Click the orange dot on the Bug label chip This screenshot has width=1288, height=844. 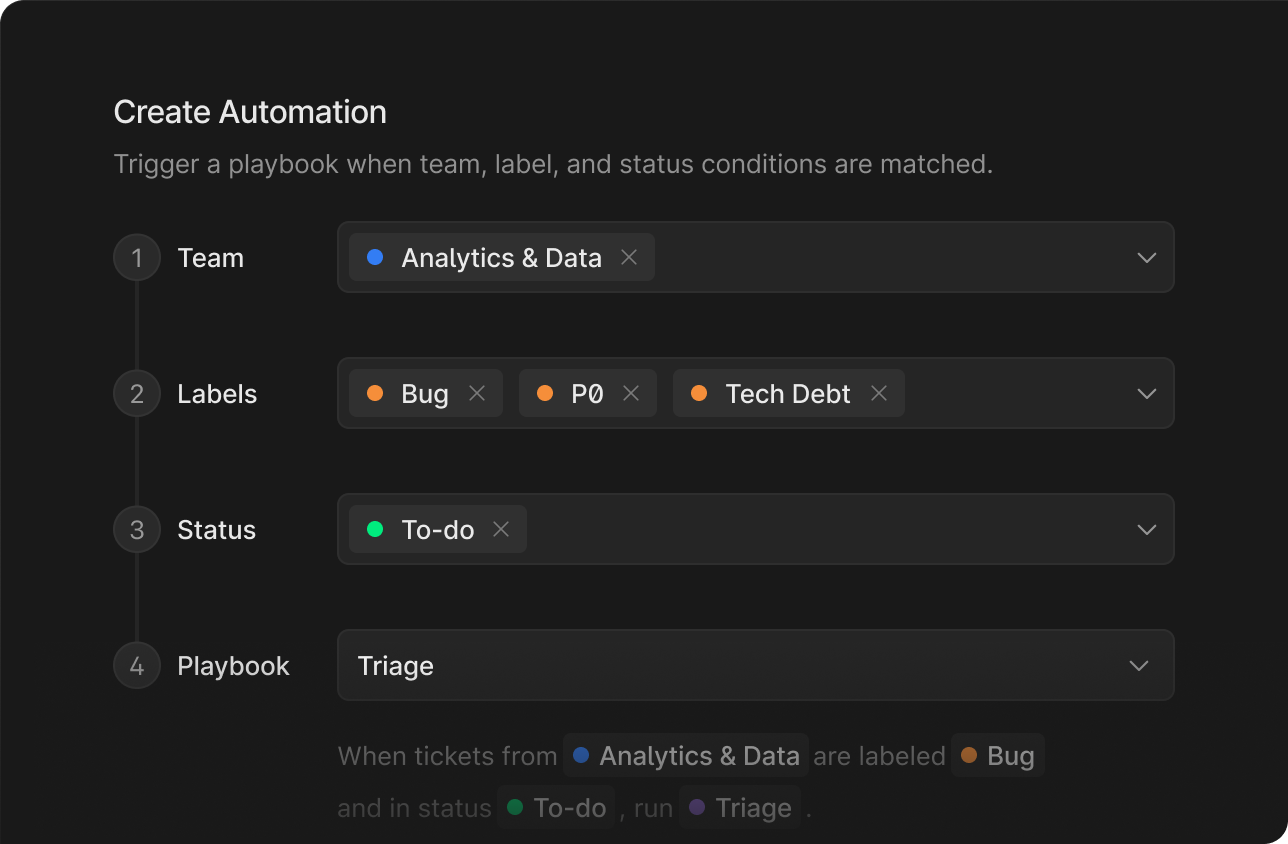coord(375,393)
